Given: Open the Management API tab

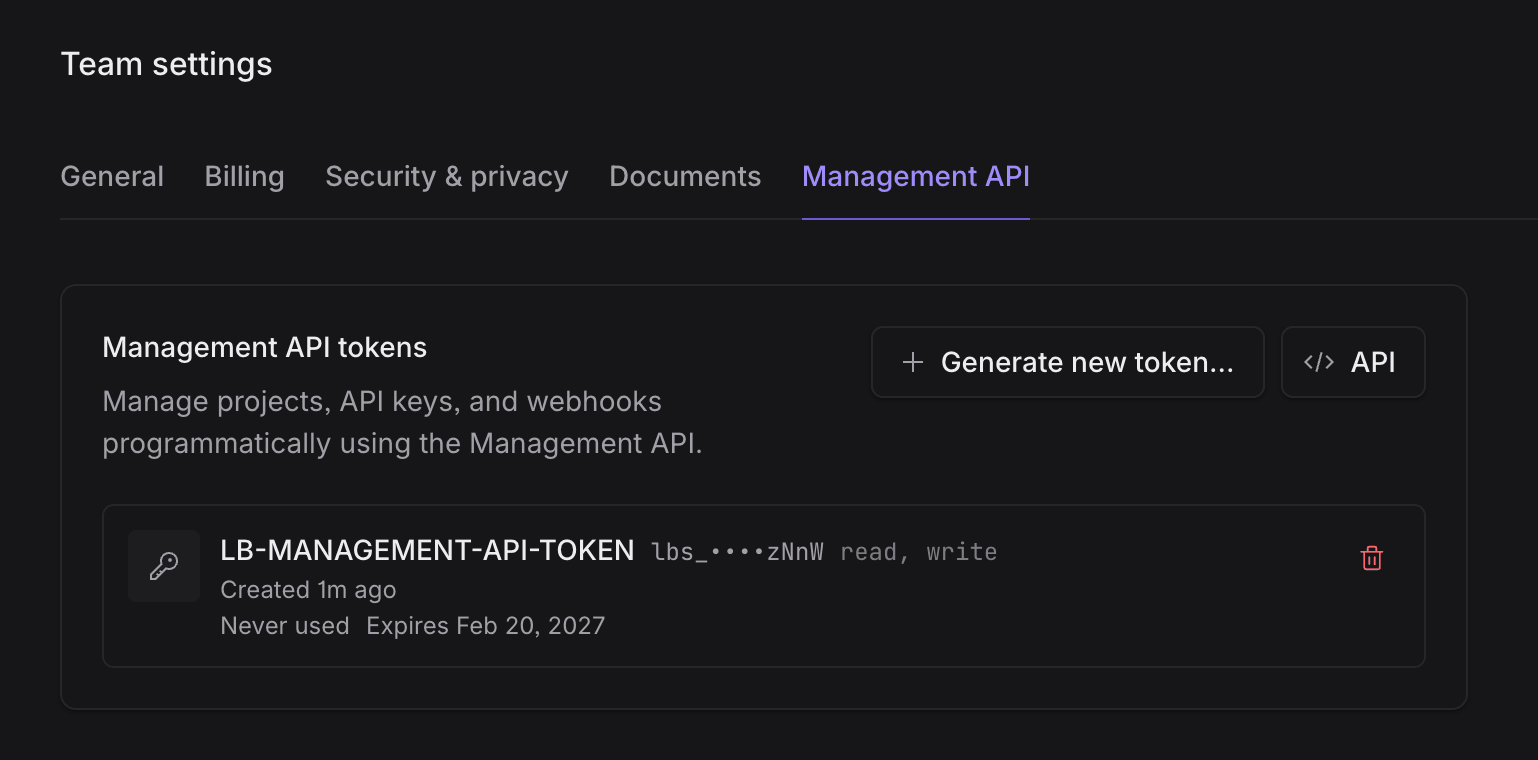Looking at the screenshot, I should tap(915, 176).
